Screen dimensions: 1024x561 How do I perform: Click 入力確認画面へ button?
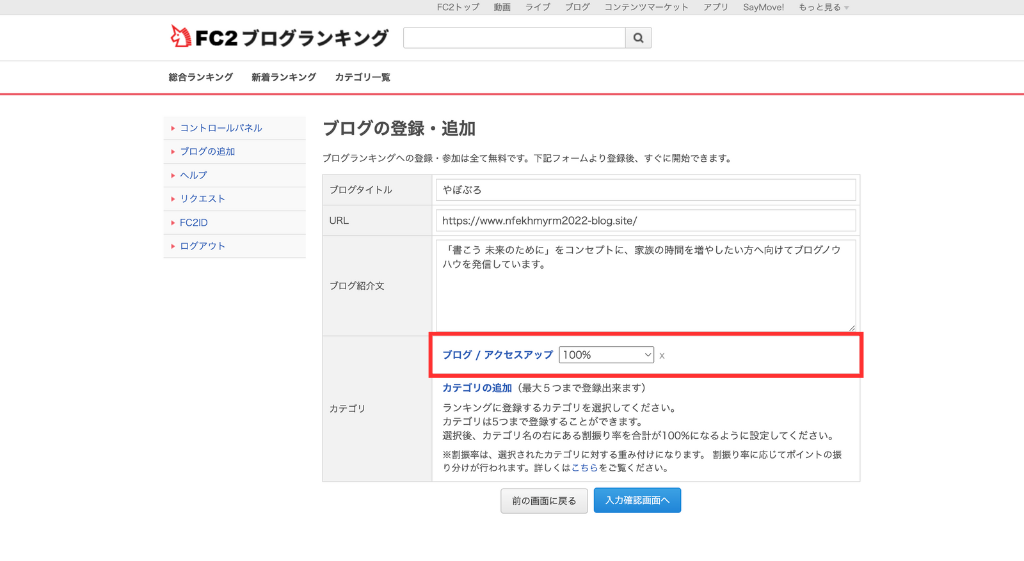[637, 500]
